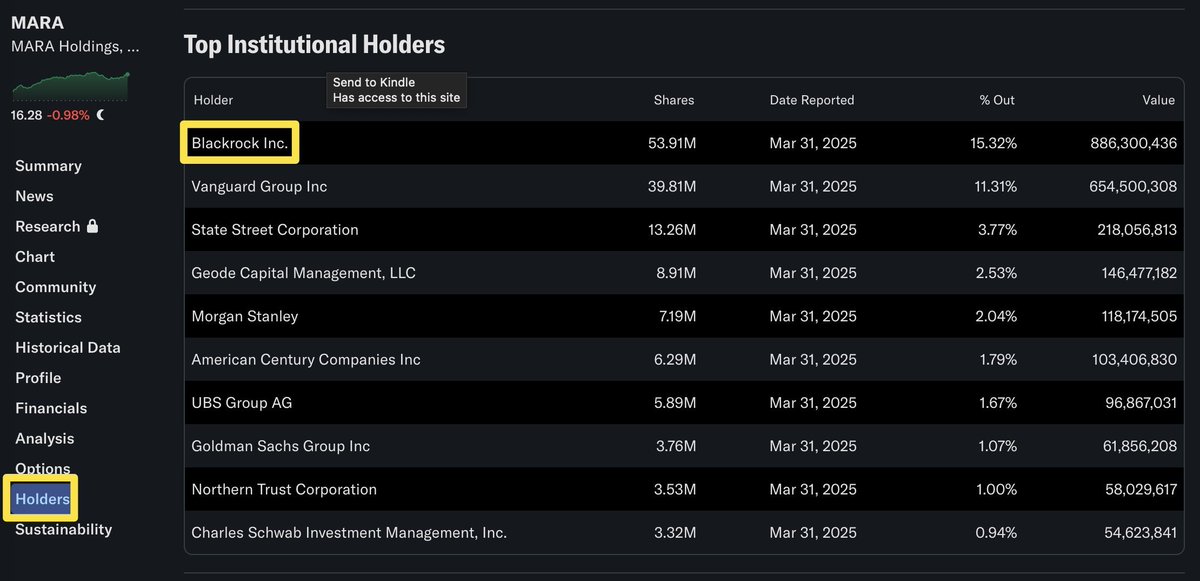Click the Shares column header
This screenshot has height=581, width=1200.
click(x=674, y=100)
